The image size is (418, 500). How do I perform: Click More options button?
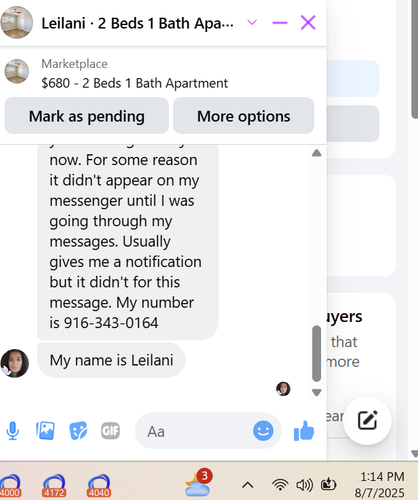[243, 116]
